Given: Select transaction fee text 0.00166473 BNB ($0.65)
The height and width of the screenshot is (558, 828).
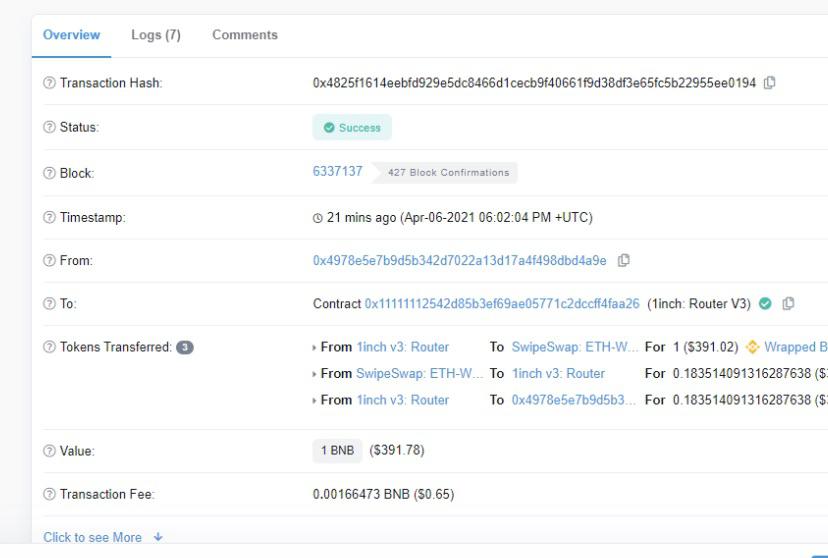Looking at the screenshot, I should coord(383,494).
